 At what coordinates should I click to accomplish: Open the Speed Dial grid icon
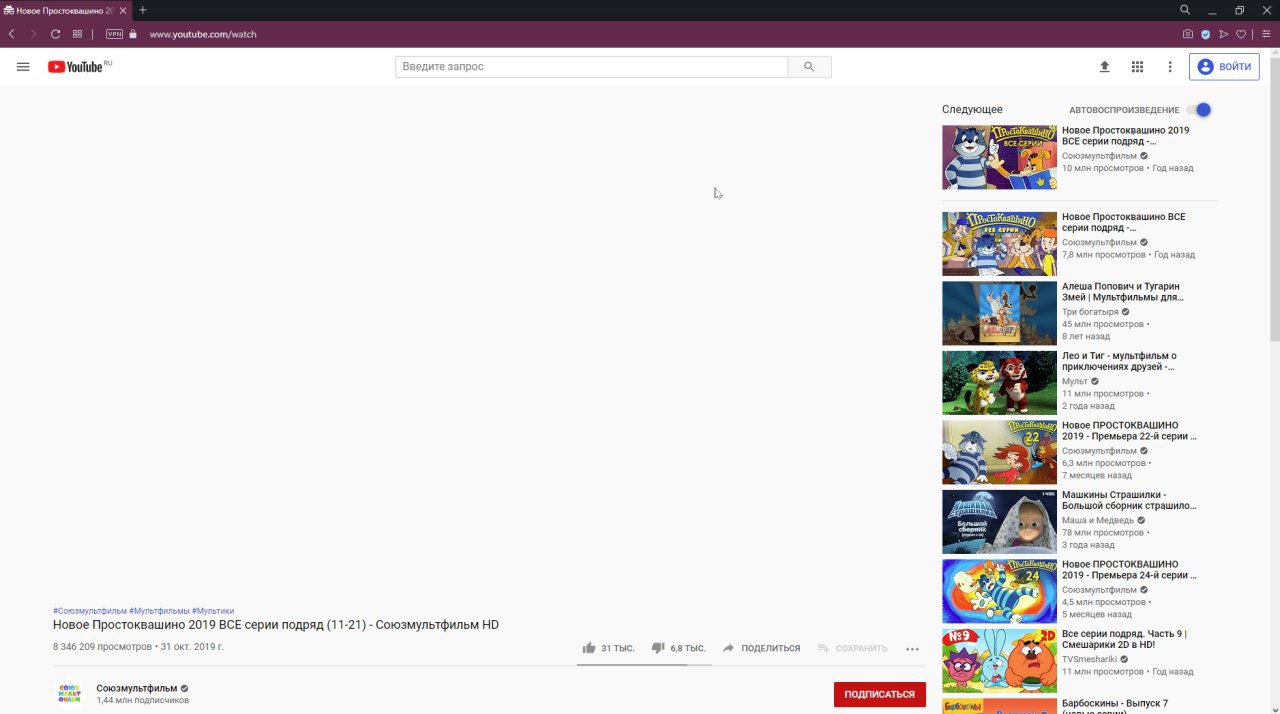[77, 34]
